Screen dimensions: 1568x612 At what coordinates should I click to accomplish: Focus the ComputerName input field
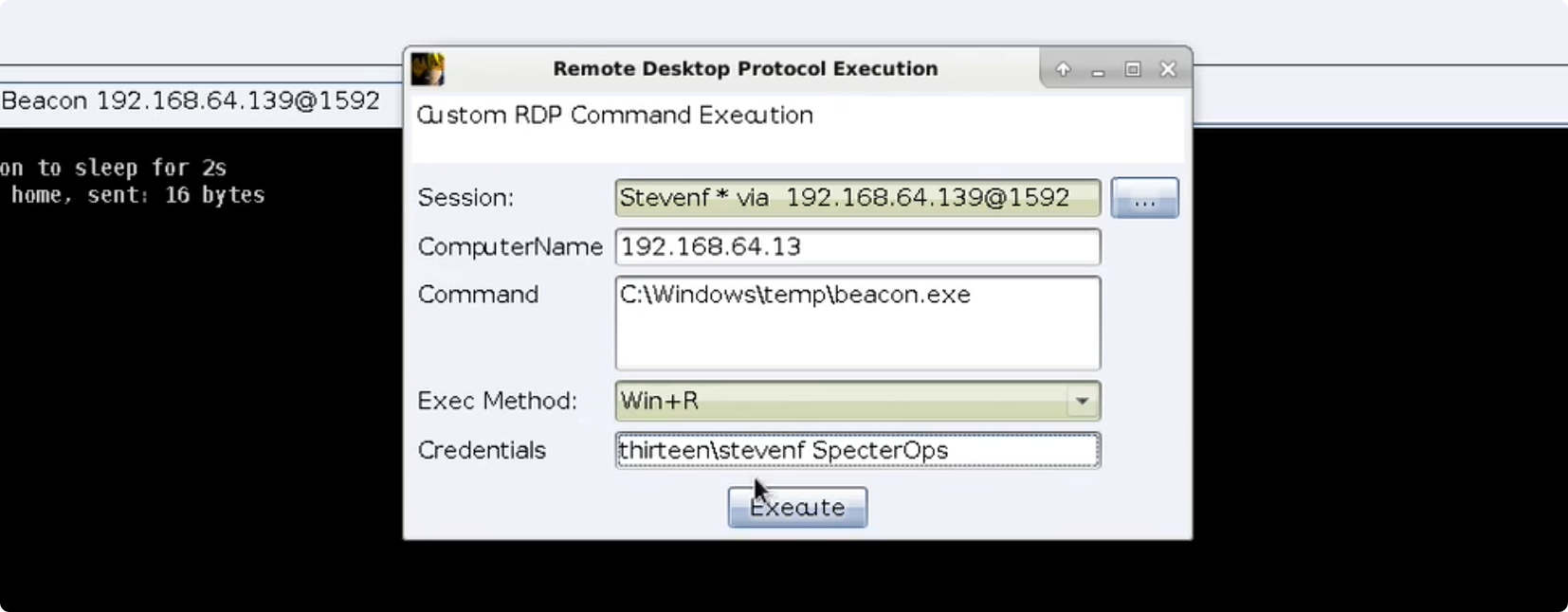(857, 247)
